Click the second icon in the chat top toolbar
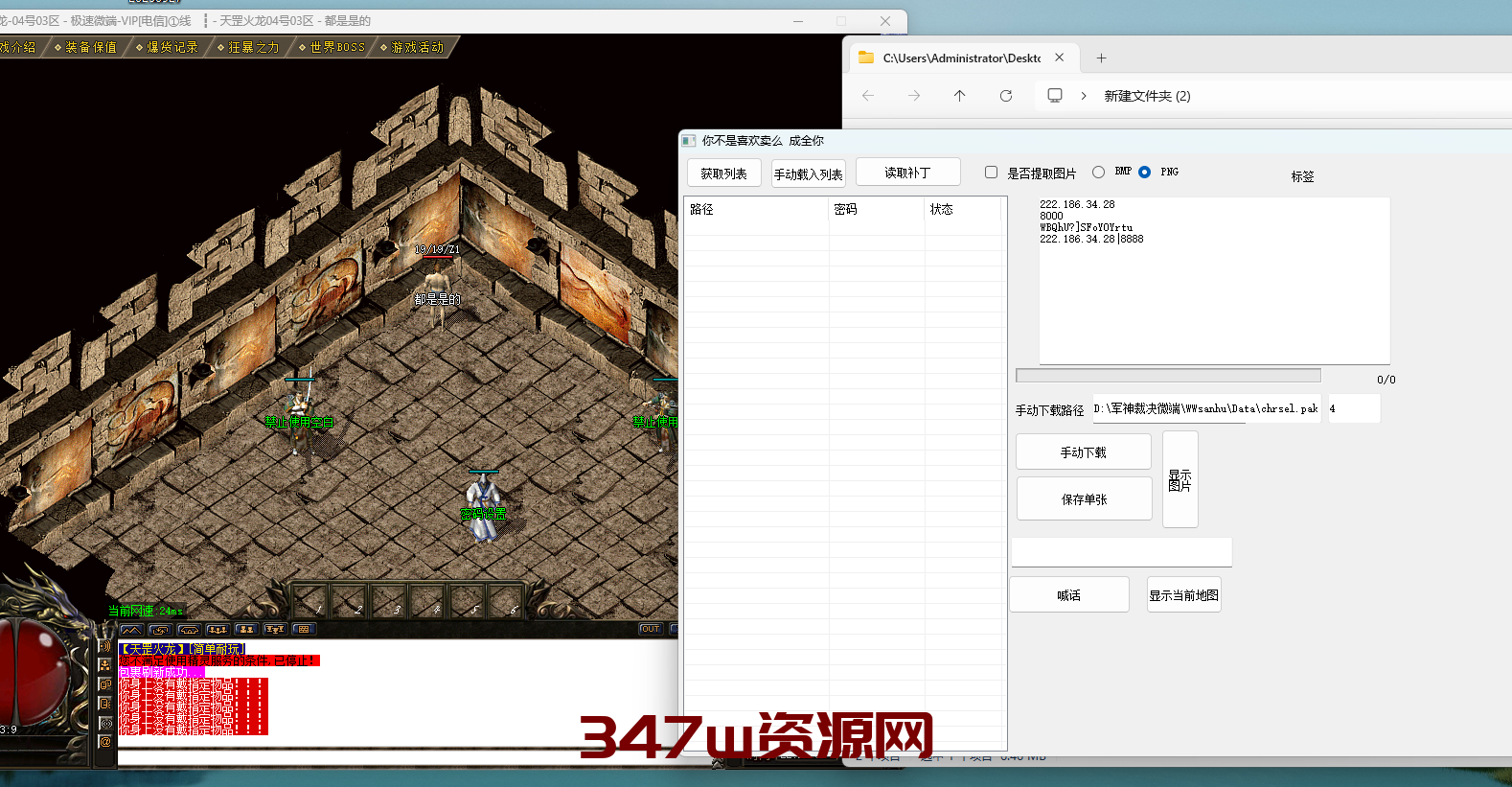This screenshot has width=1512, height=787. coord(160,630)
